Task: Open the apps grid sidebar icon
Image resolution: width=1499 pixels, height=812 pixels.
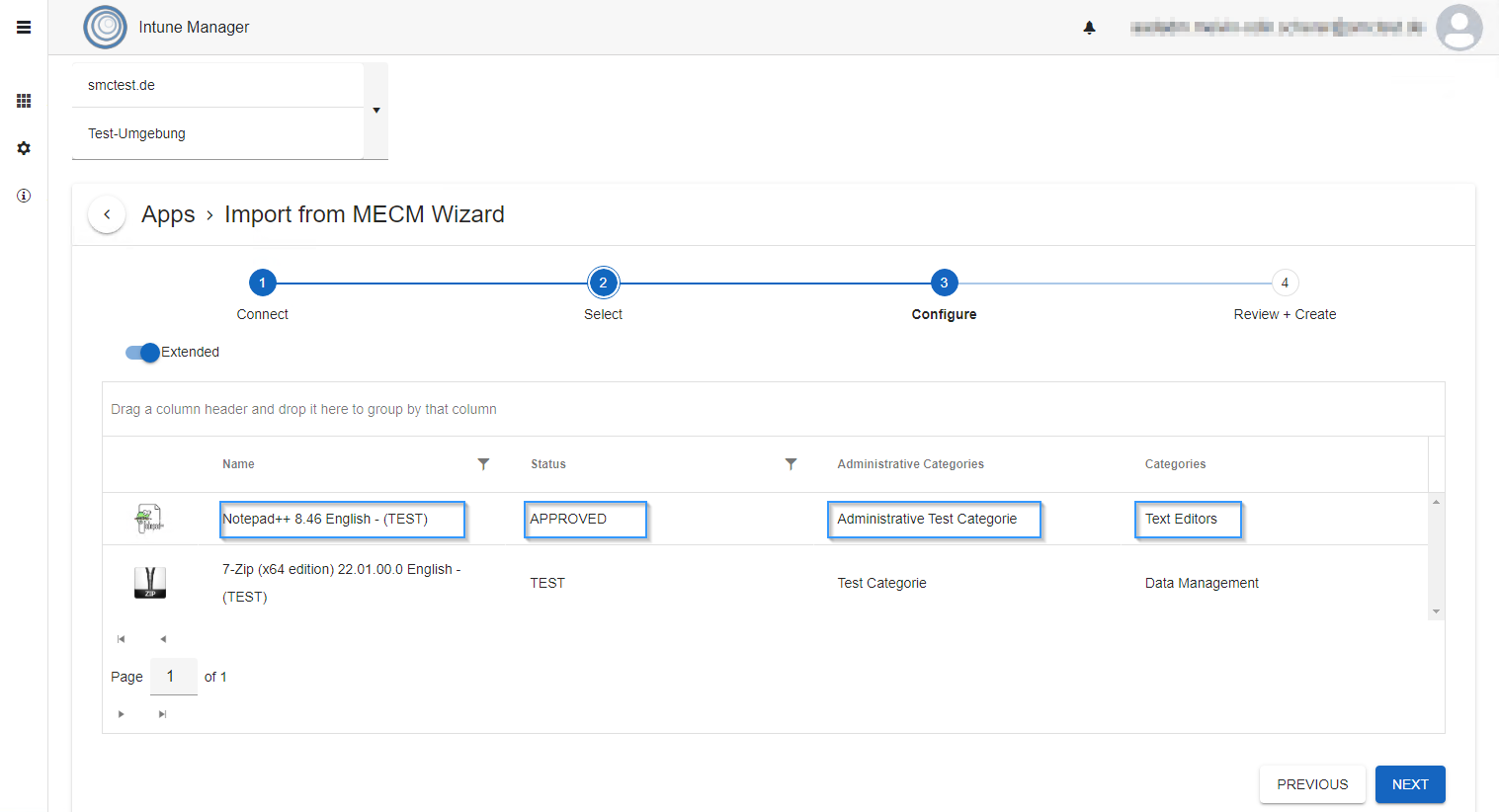Action: [x=24, y=101]
